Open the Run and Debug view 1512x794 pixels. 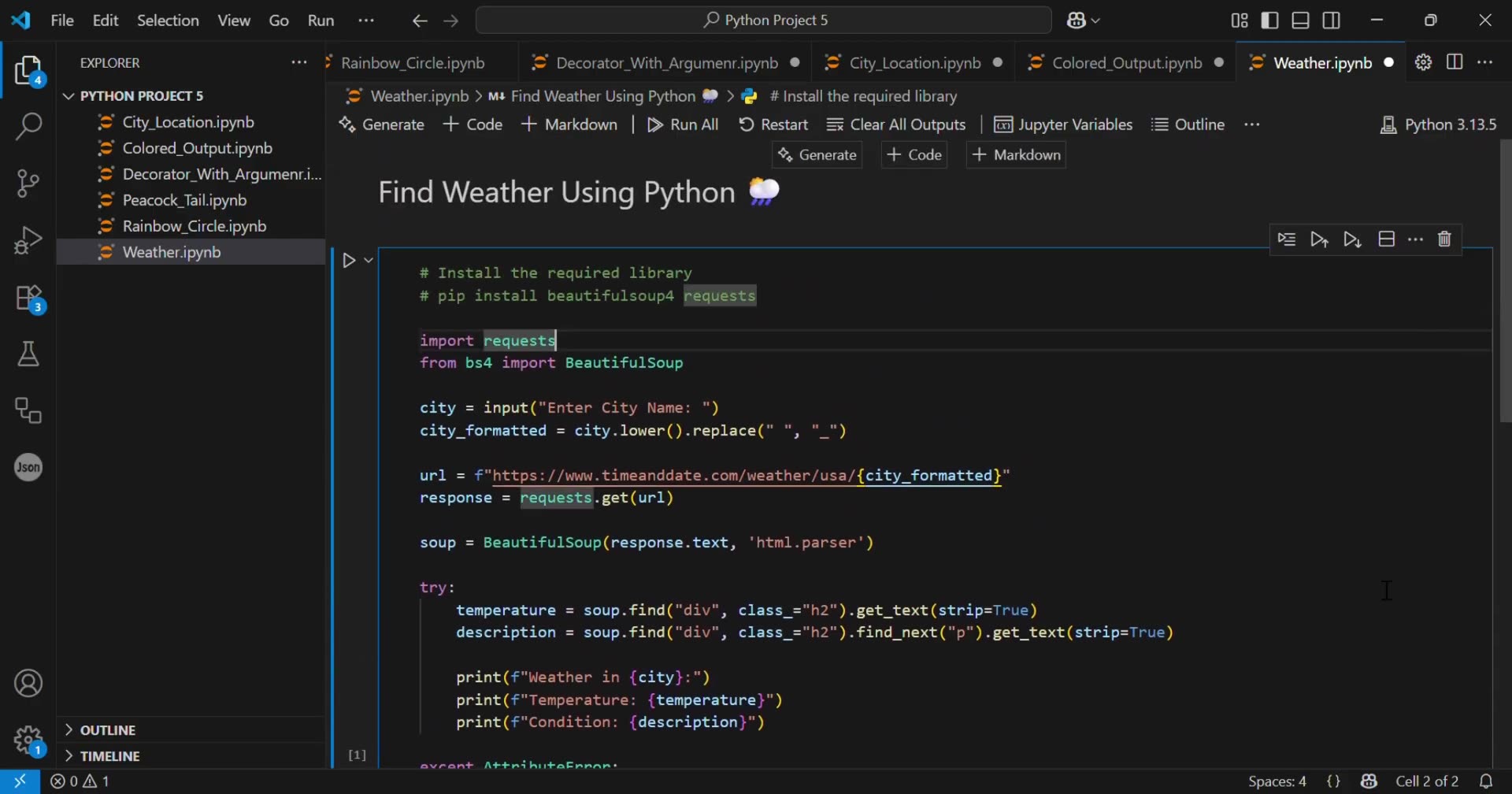pyautogui.click(x=28, y=239)
